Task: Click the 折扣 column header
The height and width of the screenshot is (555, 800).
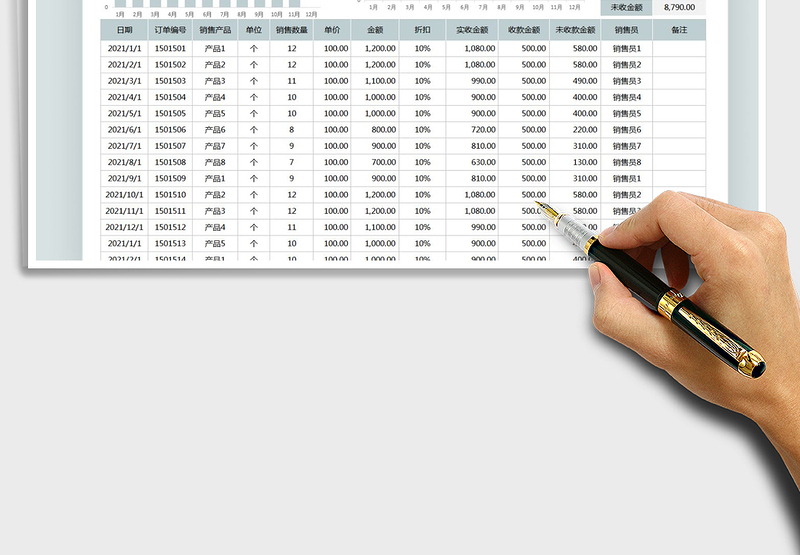Action: click(422, 31)
